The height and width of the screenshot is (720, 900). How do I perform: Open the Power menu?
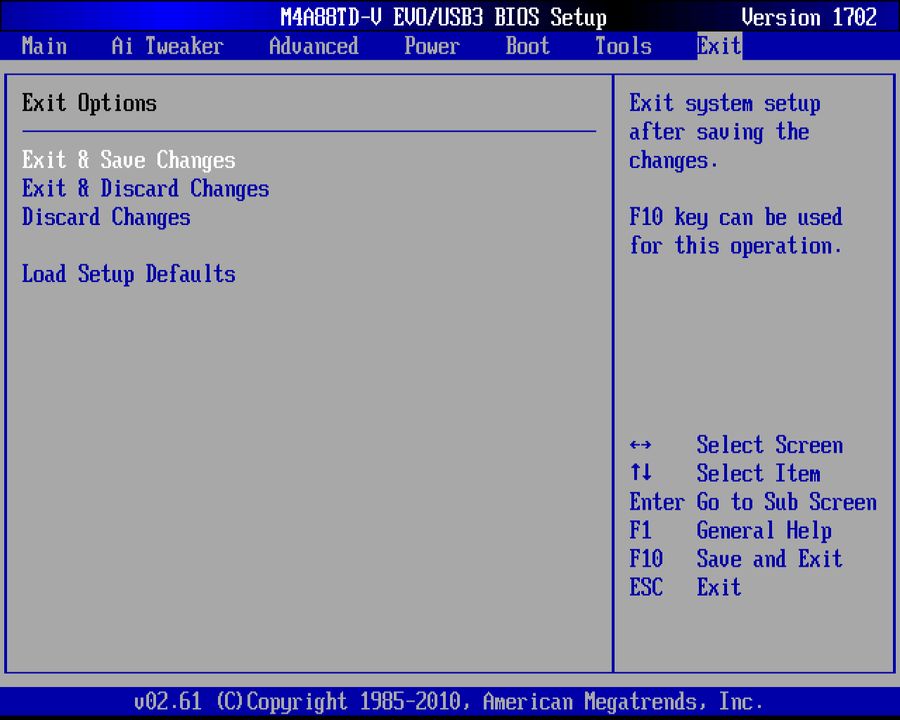[431, 46]
